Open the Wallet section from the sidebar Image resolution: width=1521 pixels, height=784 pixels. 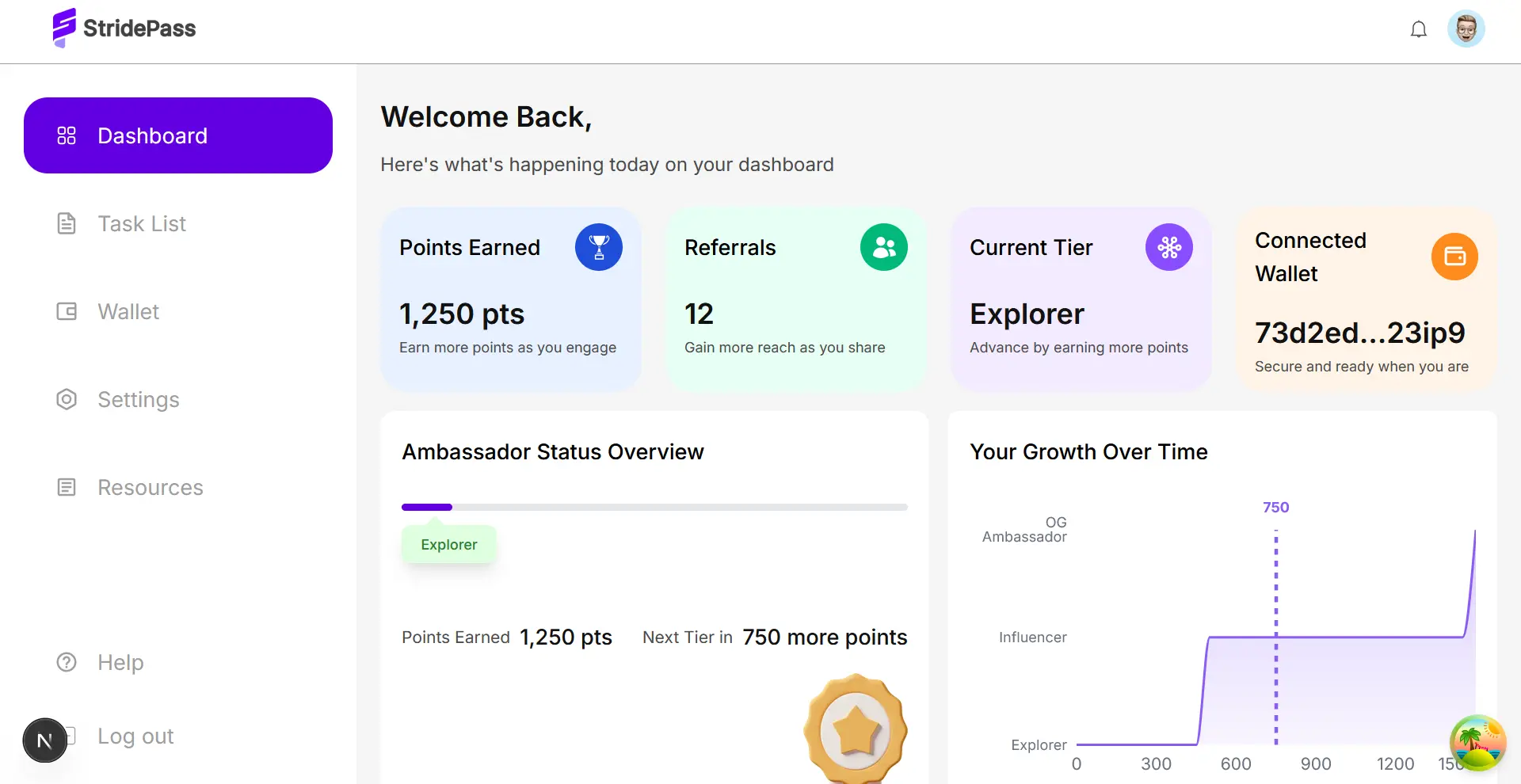[128, 311]
